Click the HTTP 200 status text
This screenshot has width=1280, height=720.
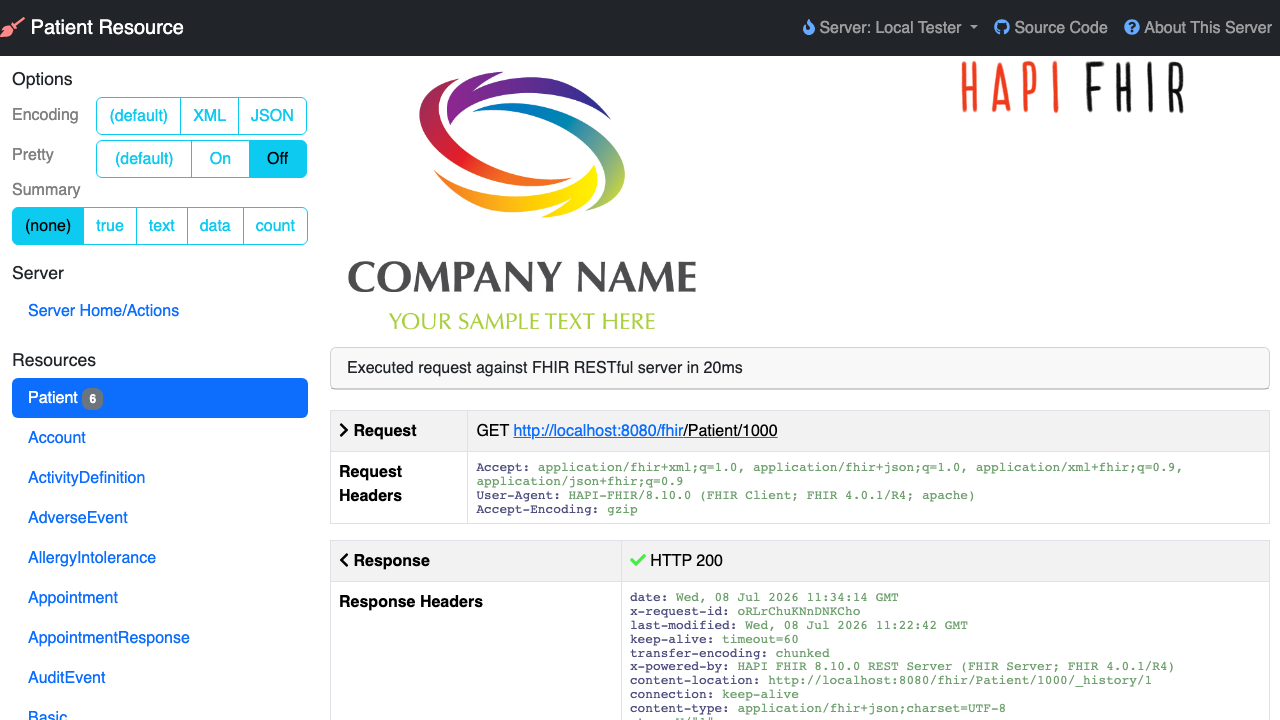click(x=686, y=561)
